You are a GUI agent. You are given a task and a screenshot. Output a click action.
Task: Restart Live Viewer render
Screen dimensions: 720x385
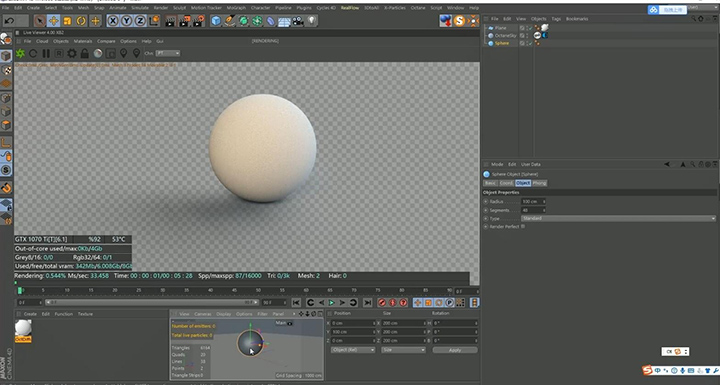(x=33, y=53)
